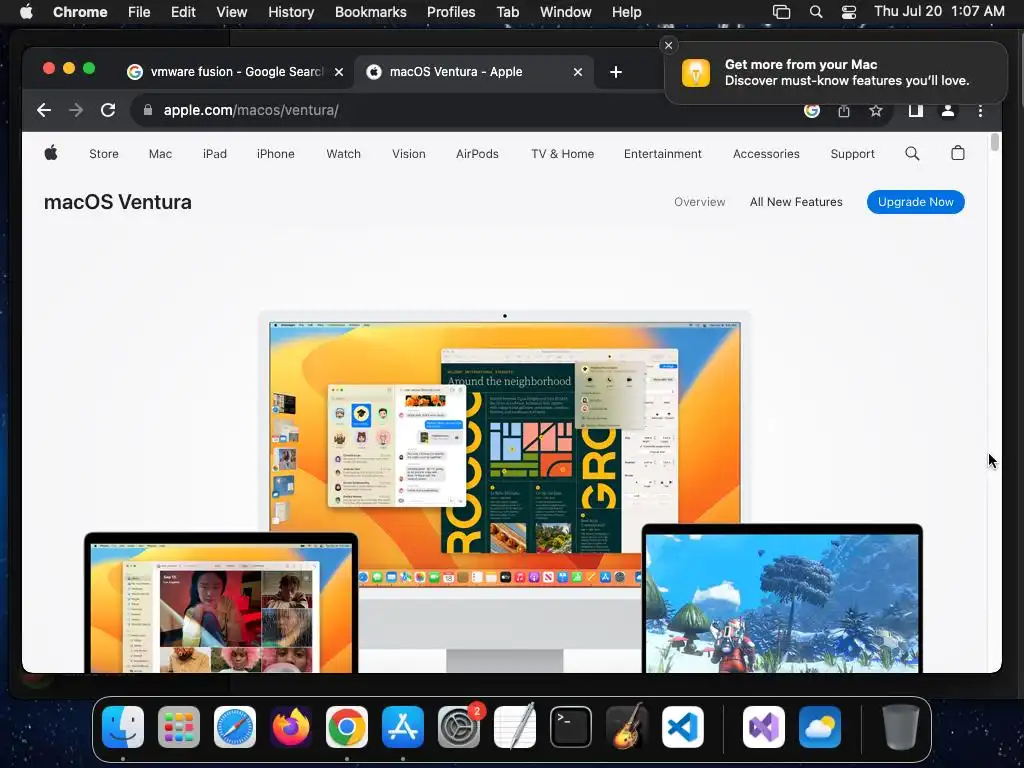Open Accessories link
The width and height of the screenshot is (1024, 768).
point(766,154)
